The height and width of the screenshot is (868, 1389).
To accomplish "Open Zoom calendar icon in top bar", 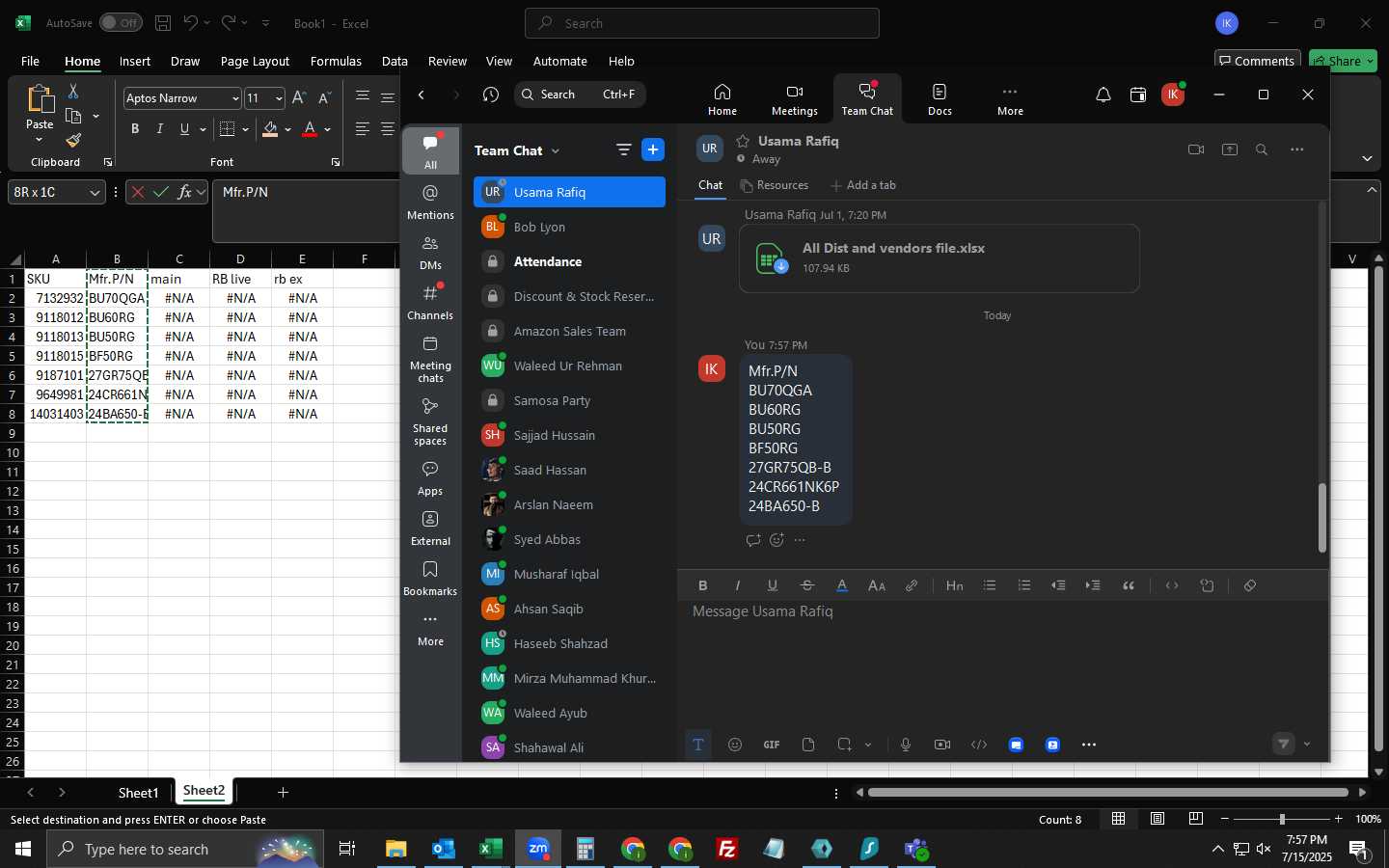I will (x=1138, y=95).
